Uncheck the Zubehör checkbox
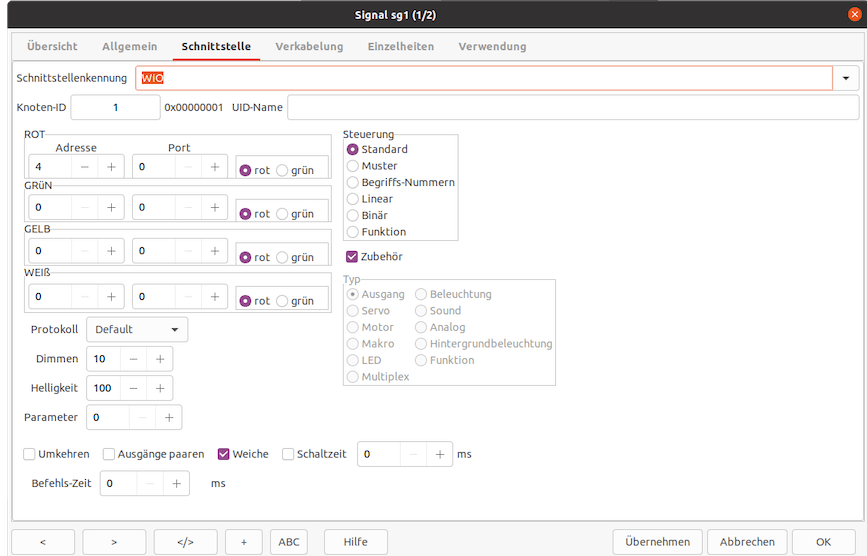The image size is (867, 556). pos(352,257)
